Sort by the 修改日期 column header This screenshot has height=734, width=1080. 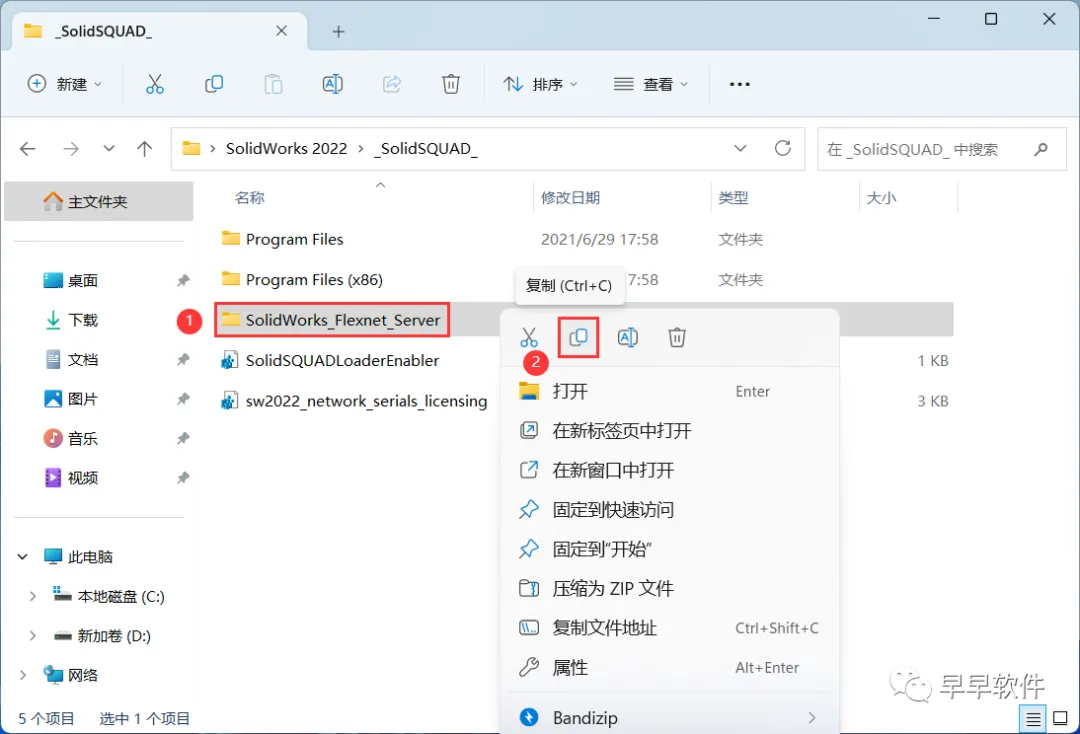point(570,198)
